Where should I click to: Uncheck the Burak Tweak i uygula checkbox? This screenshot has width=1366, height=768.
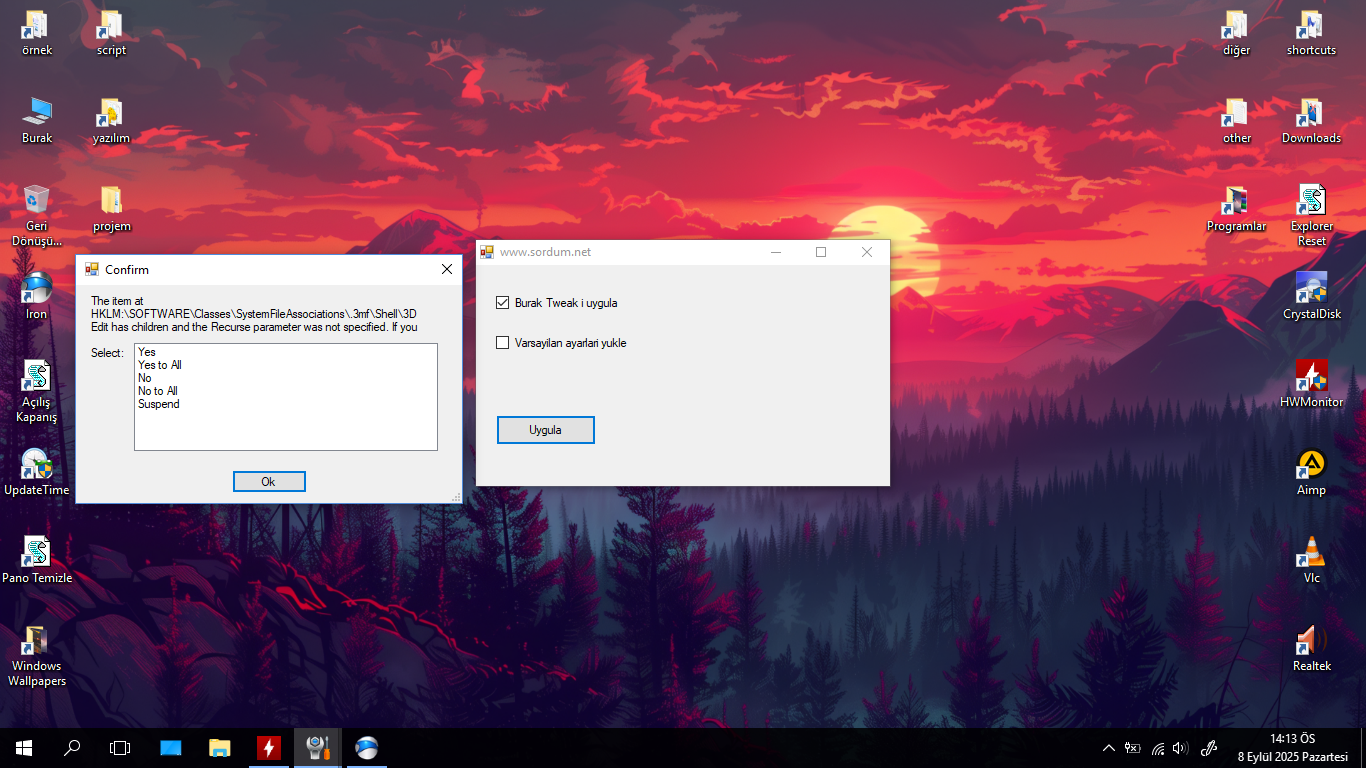[x=503, y=303]
